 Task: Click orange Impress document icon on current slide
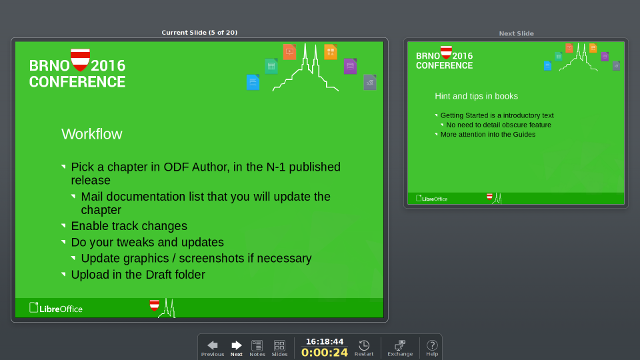tap(289, 52)
